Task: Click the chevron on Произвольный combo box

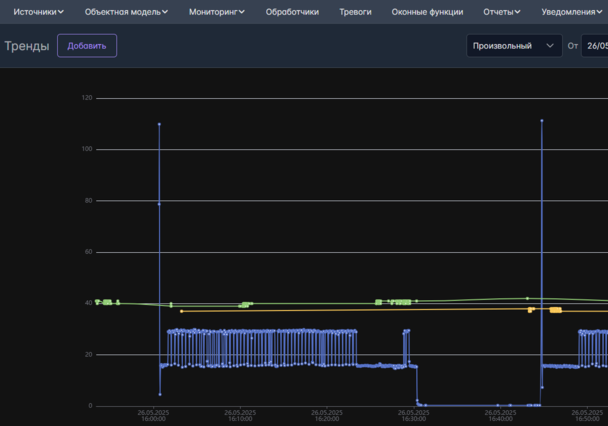Action: click(x=550, y=46)
